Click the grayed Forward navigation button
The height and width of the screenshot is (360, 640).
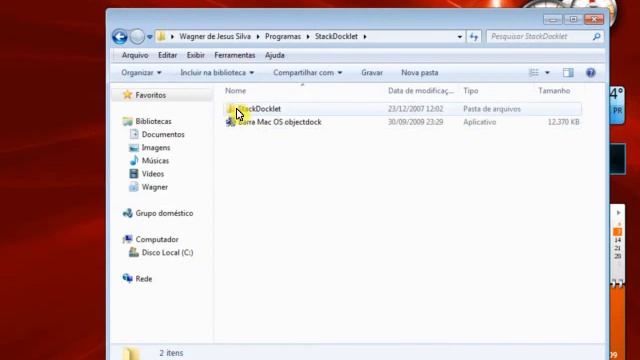(137, 37)
